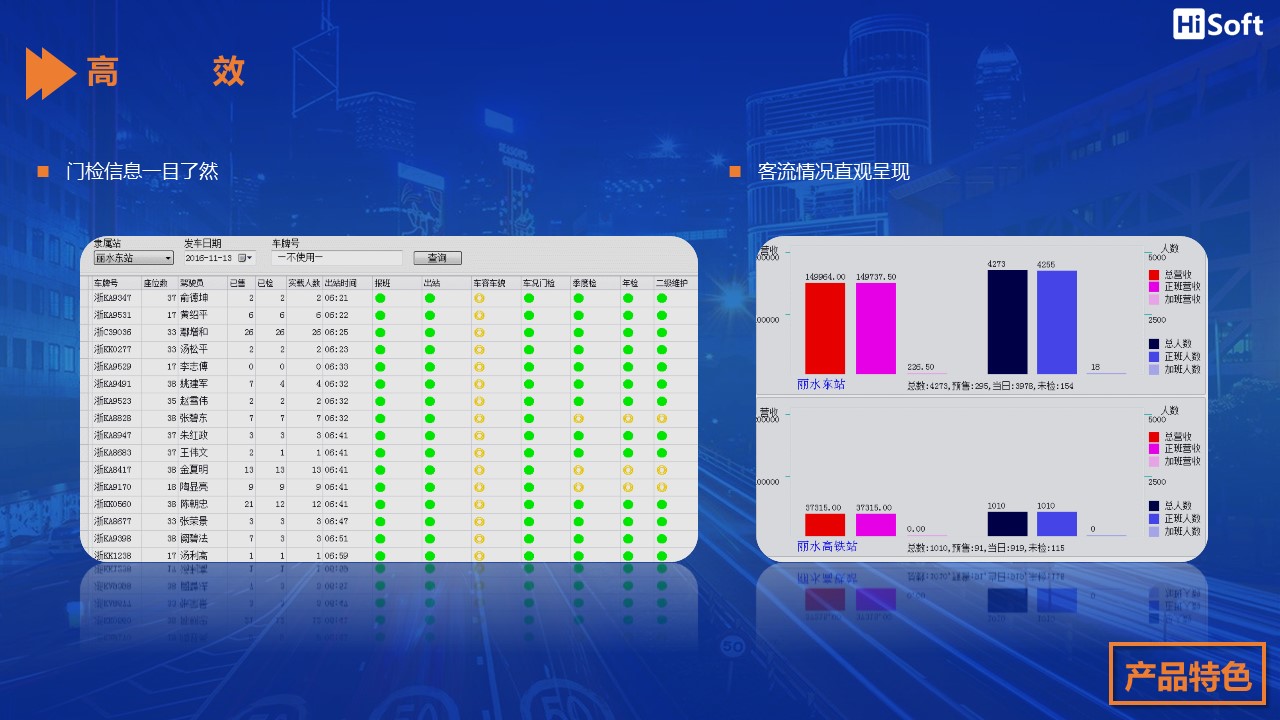Click 正班营收 magenta swatch in 丽水东站 chart
This screenshot has height=720, width=1280.
tap(1153, 287)
